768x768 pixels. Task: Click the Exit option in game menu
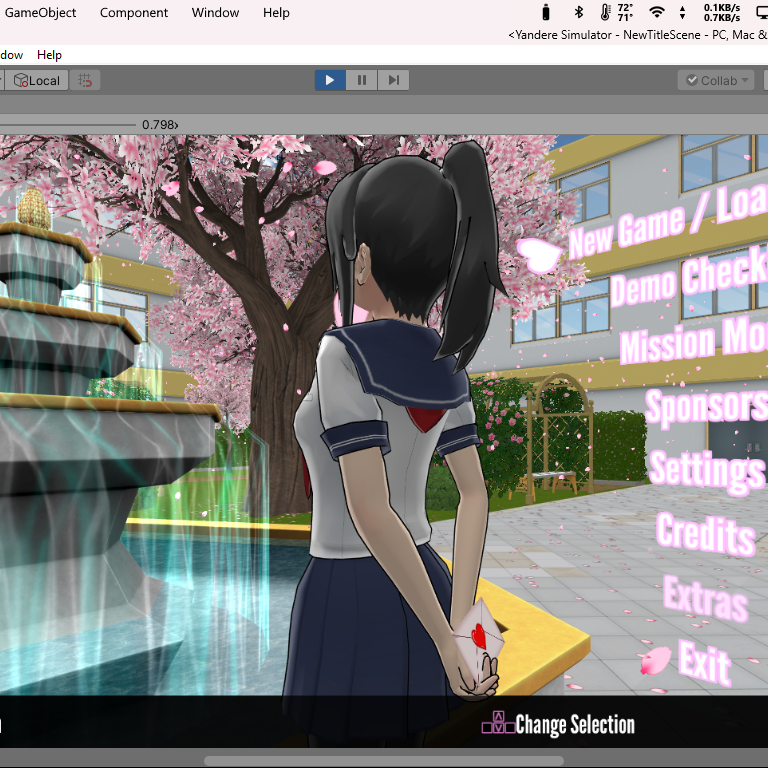pos(704,662)
